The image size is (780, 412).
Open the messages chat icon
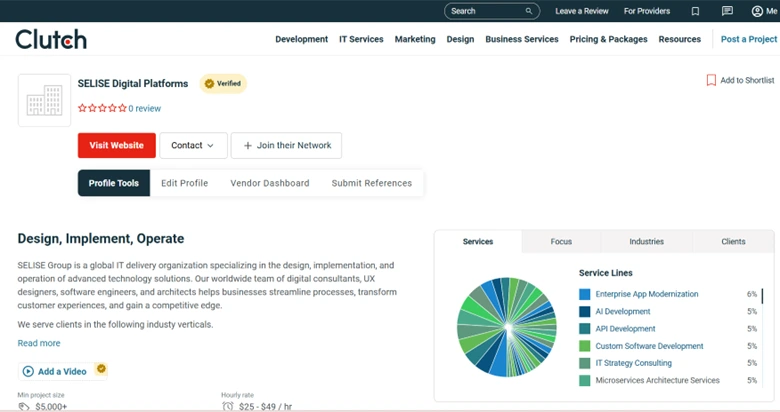(727, 11)
